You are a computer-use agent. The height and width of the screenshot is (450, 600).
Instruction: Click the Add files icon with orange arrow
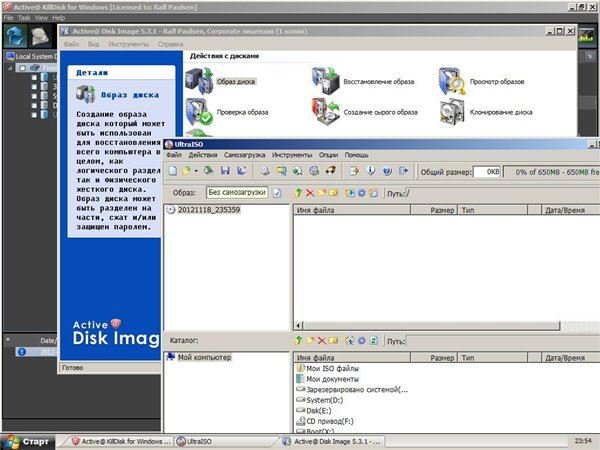click(x=354, y=171)
